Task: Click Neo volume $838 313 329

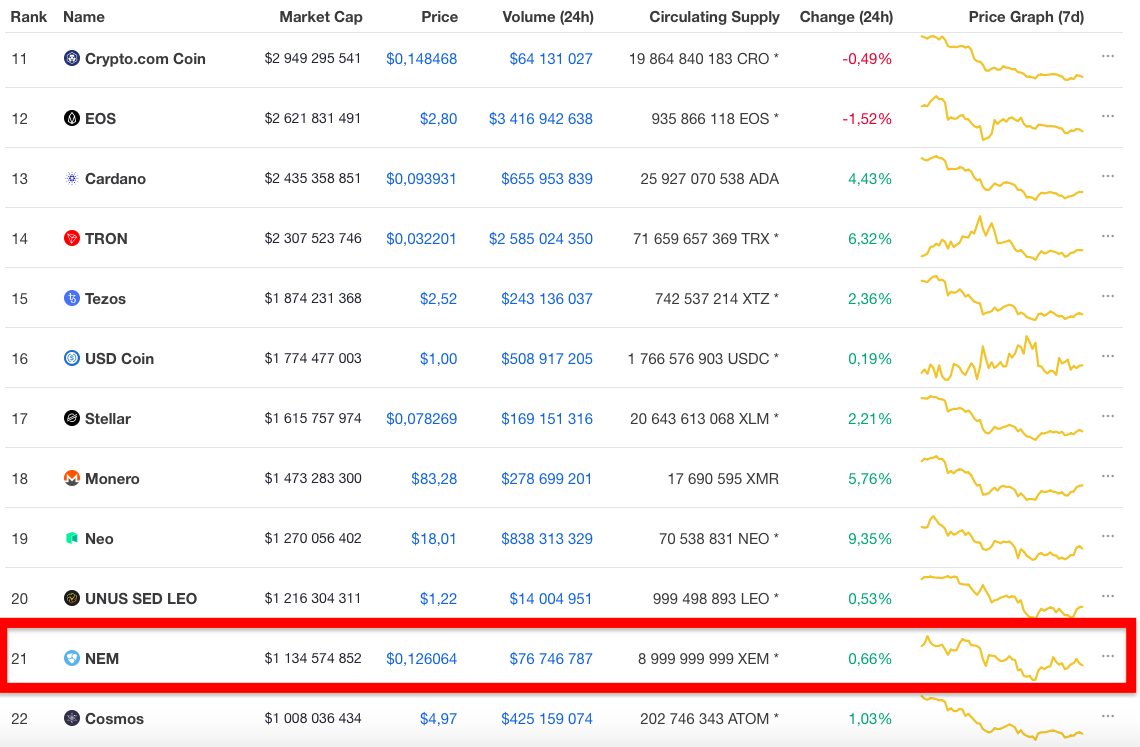Action: coord(547,539)
